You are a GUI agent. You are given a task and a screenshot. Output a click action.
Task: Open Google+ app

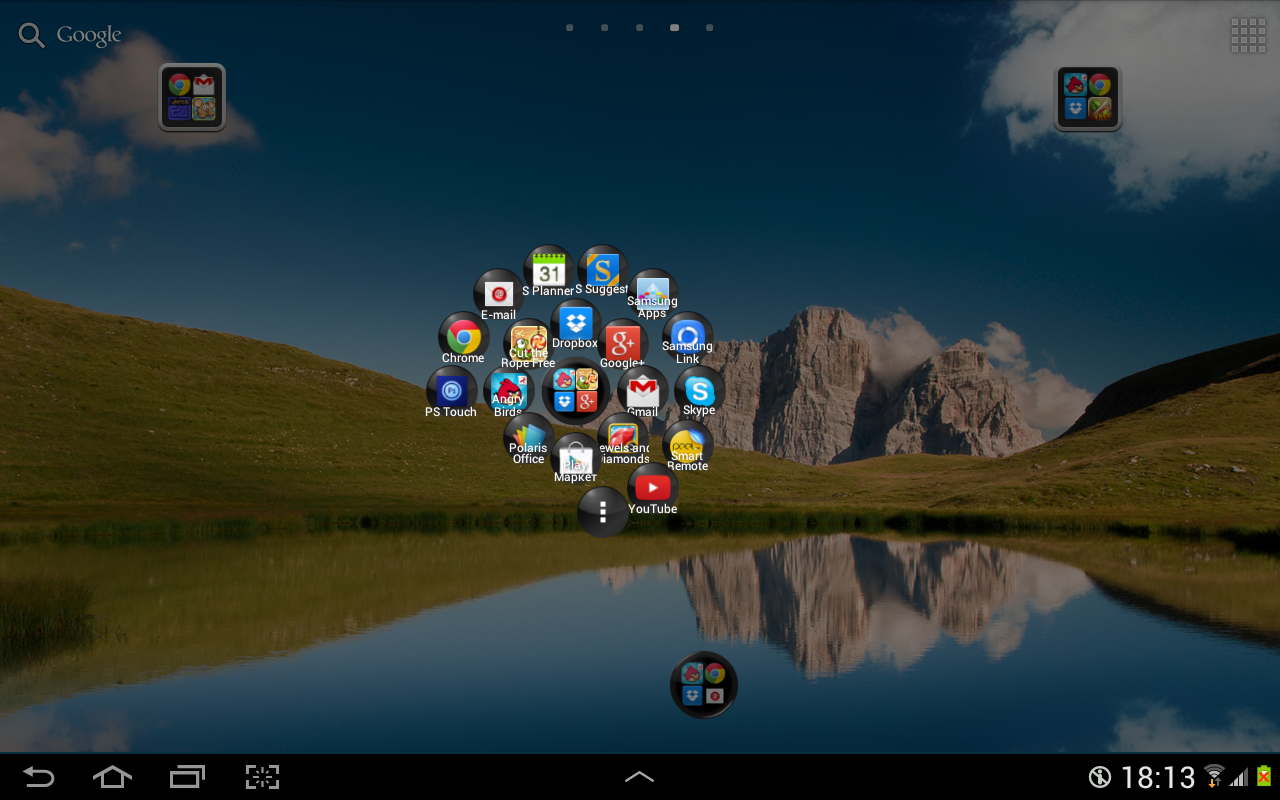(623, 345)
